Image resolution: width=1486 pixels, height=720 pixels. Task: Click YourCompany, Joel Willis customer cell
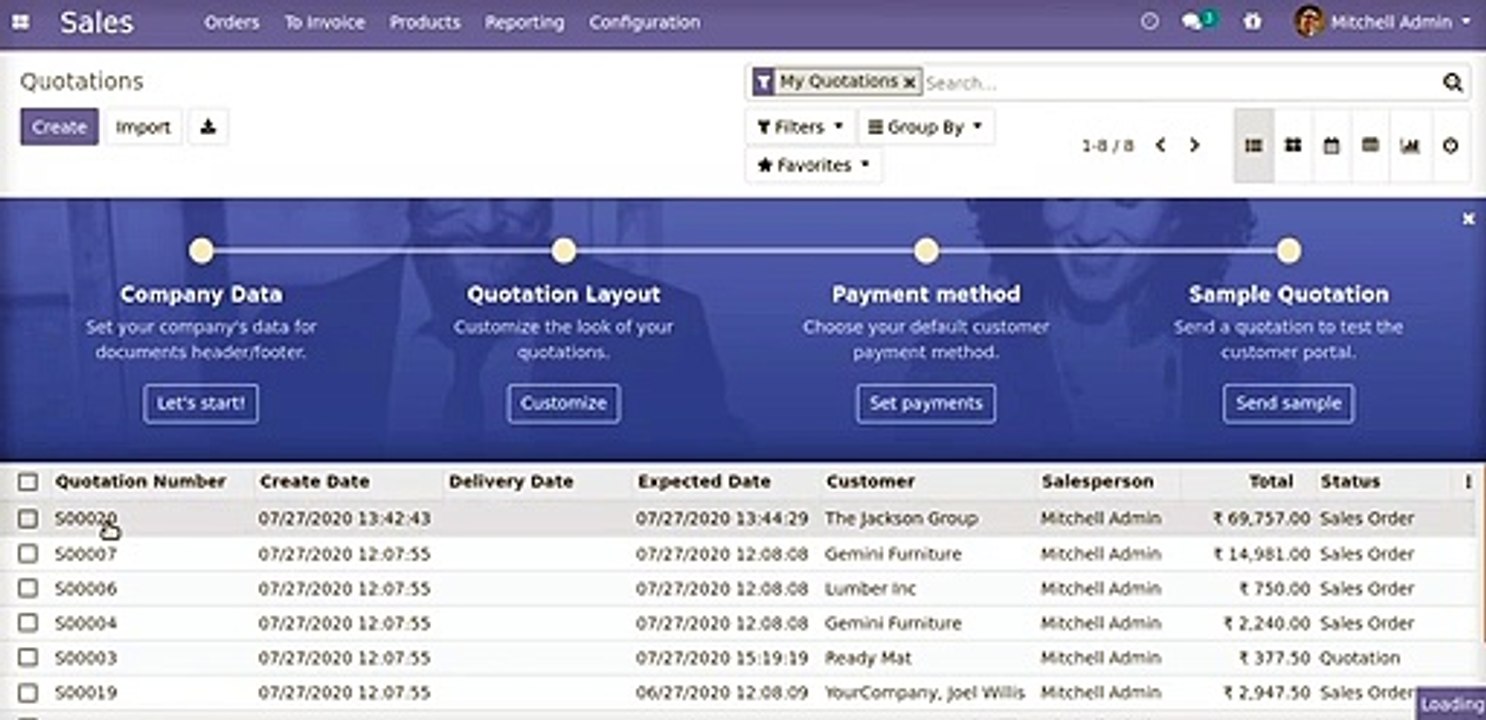click(925, 692)
